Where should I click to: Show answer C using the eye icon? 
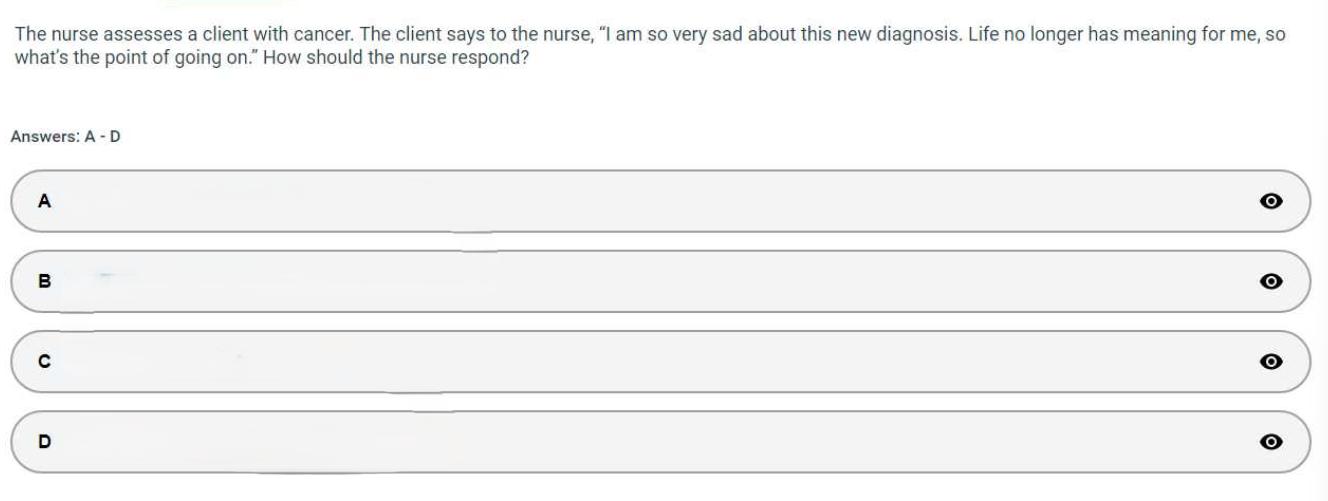[1271, 361]
